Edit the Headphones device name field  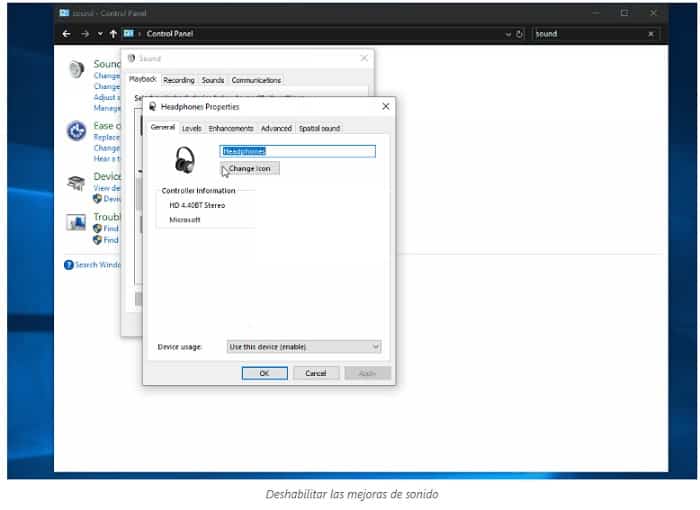(x=297, y=151)
